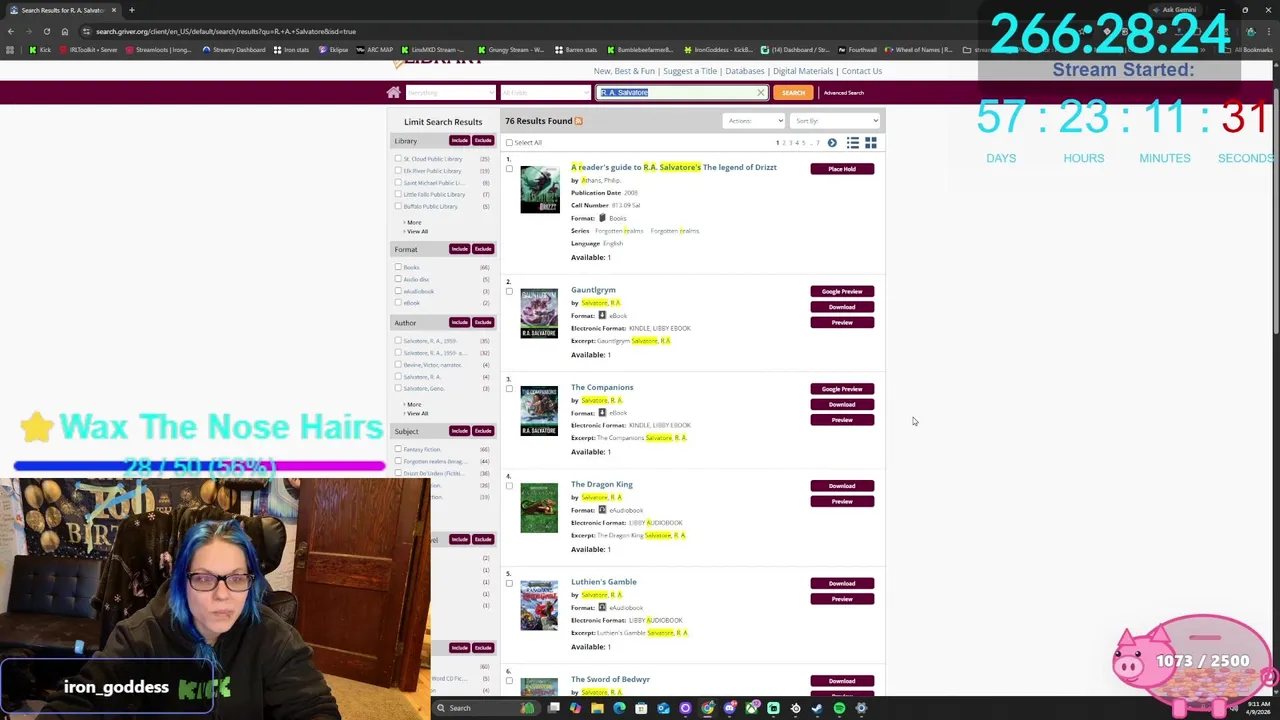The image size is (1280, 720).
Task: Click Include button for Library filter
Action: pyautogui.click(x=459, y=141)
